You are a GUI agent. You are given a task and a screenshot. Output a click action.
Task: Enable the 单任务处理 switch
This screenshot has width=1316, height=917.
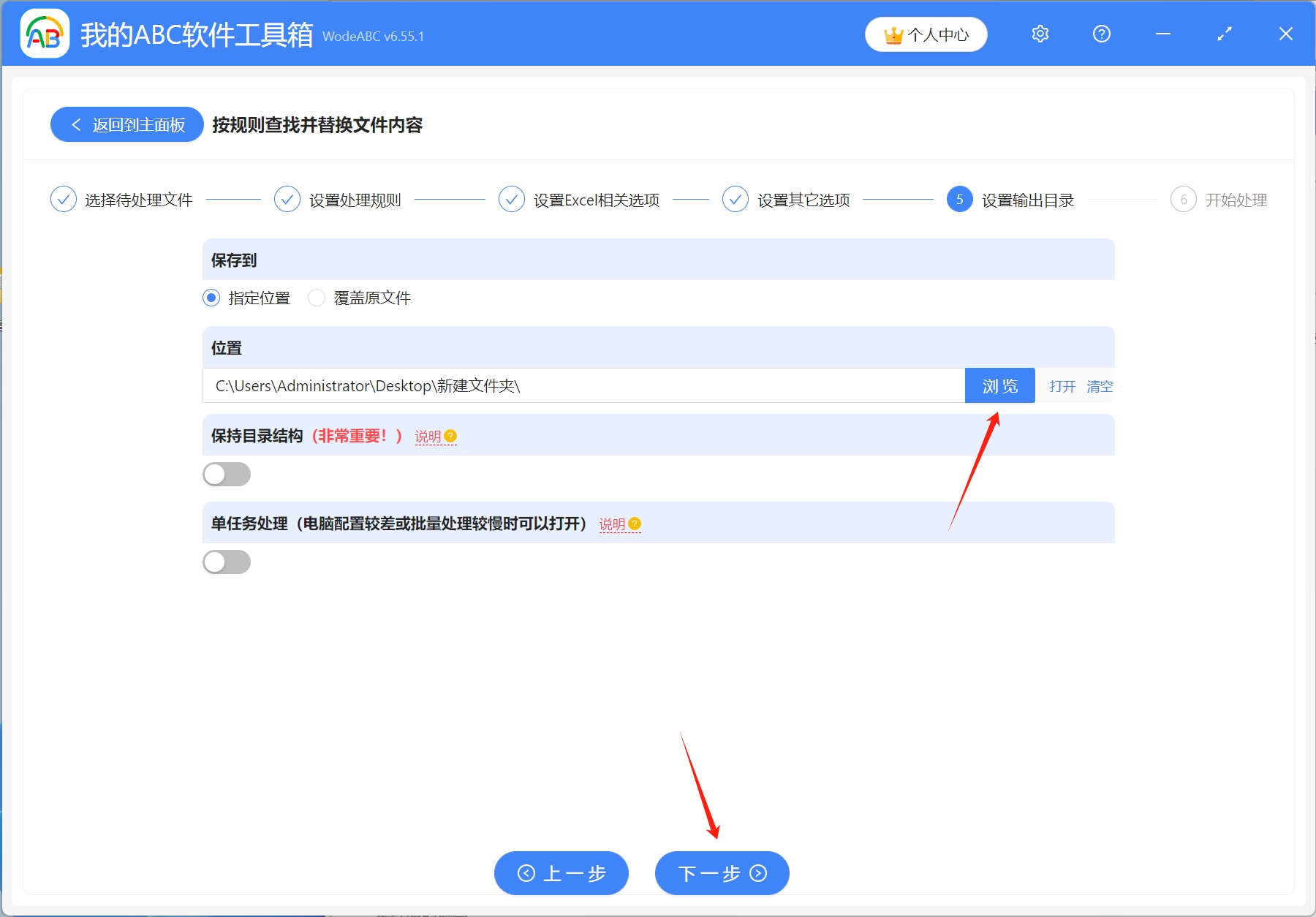(x=227, y=562)
